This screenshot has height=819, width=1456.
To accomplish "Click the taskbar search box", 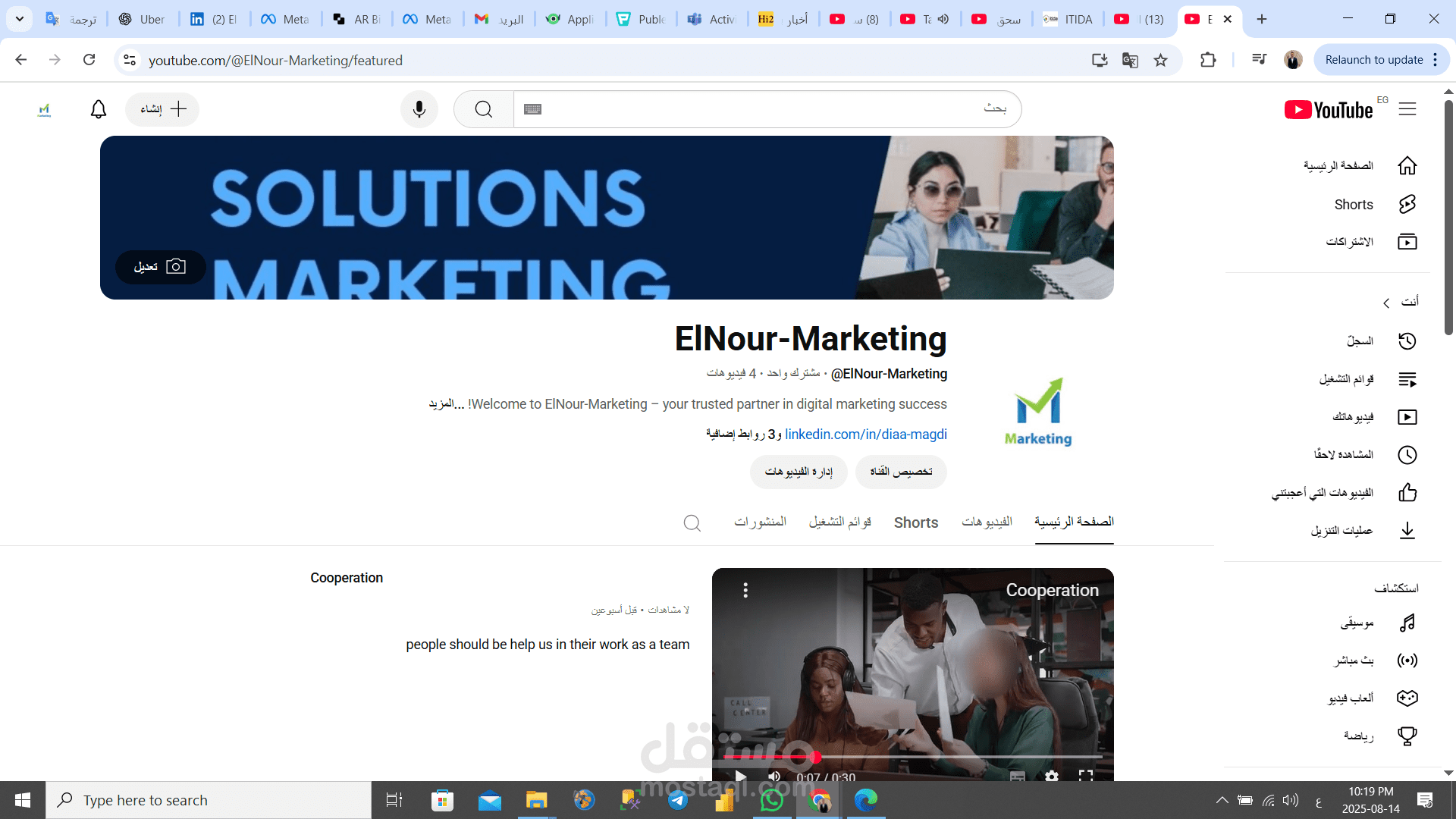I will pos(209,800).
